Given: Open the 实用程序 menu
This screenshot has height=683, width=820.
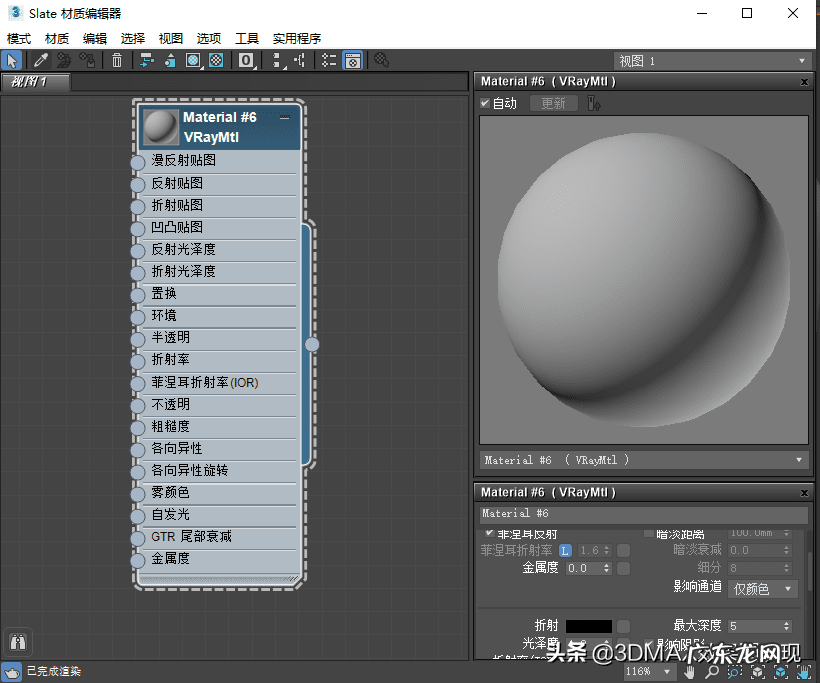Looking at the screenshot, I should (296, 38).
